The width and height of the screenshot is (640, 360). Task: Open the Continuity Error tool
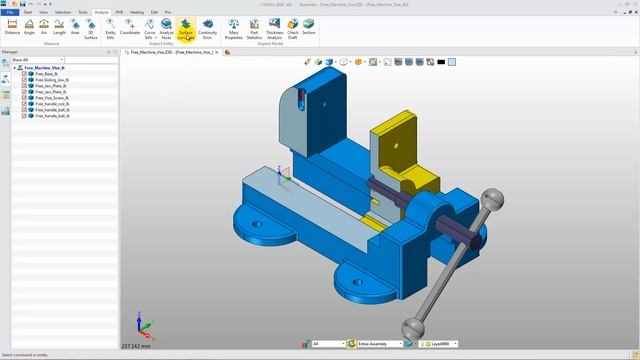pyautogui.click(x=207, y=29)
